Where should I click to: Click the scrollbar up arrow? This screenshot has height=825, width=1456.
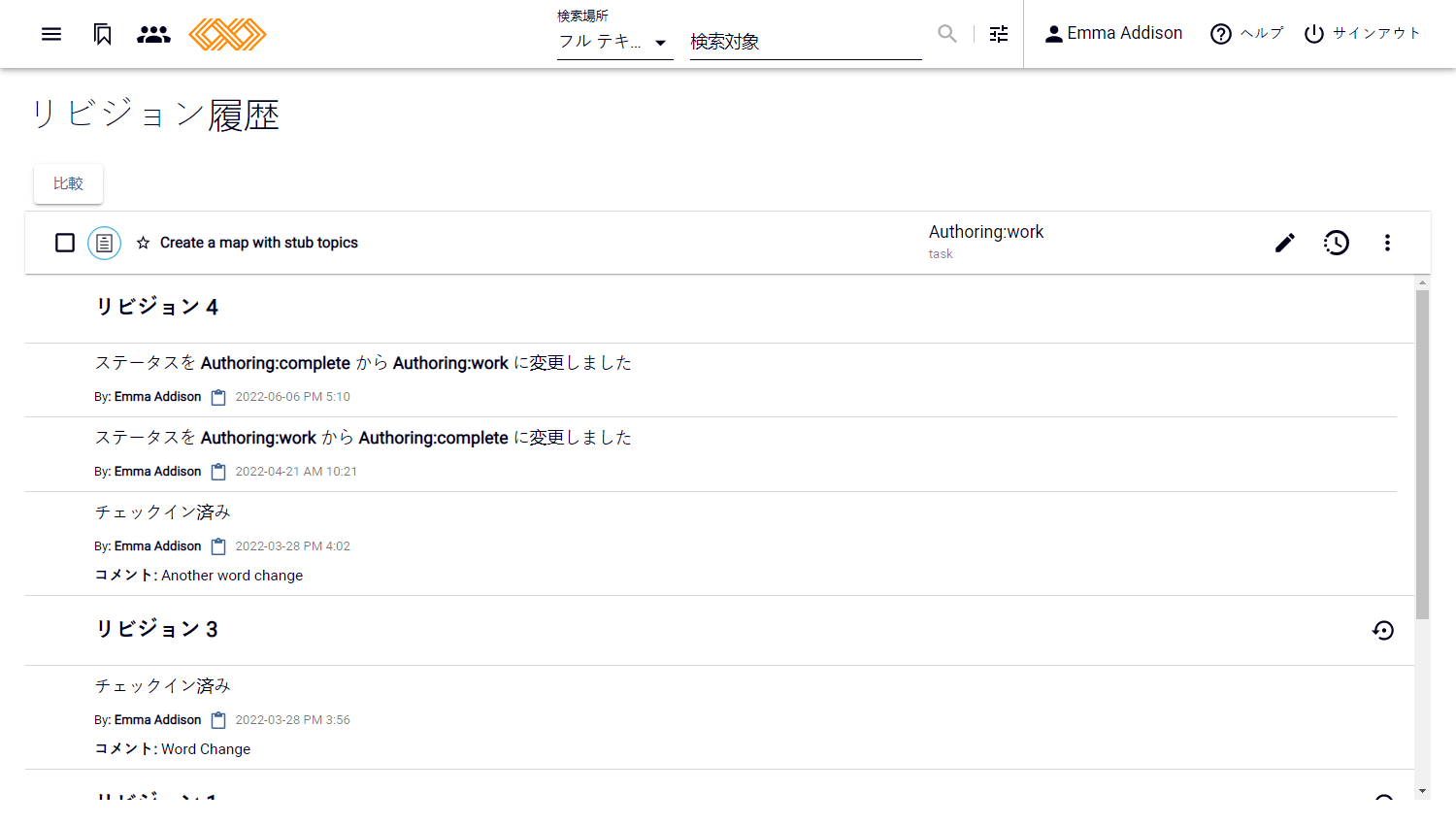1422,282
